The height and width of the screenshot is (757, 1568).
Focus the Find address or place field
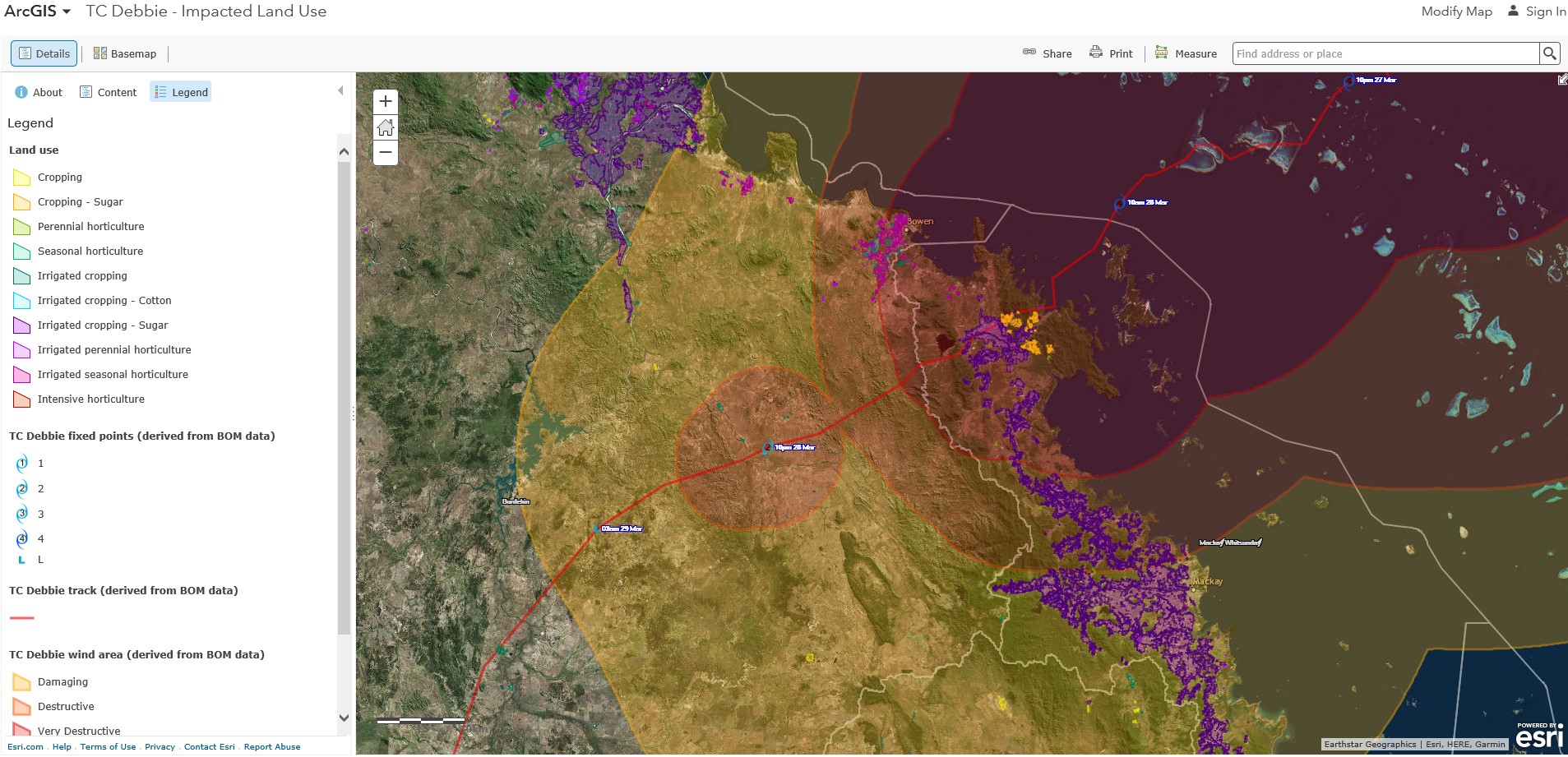[x=1385, y=53]
